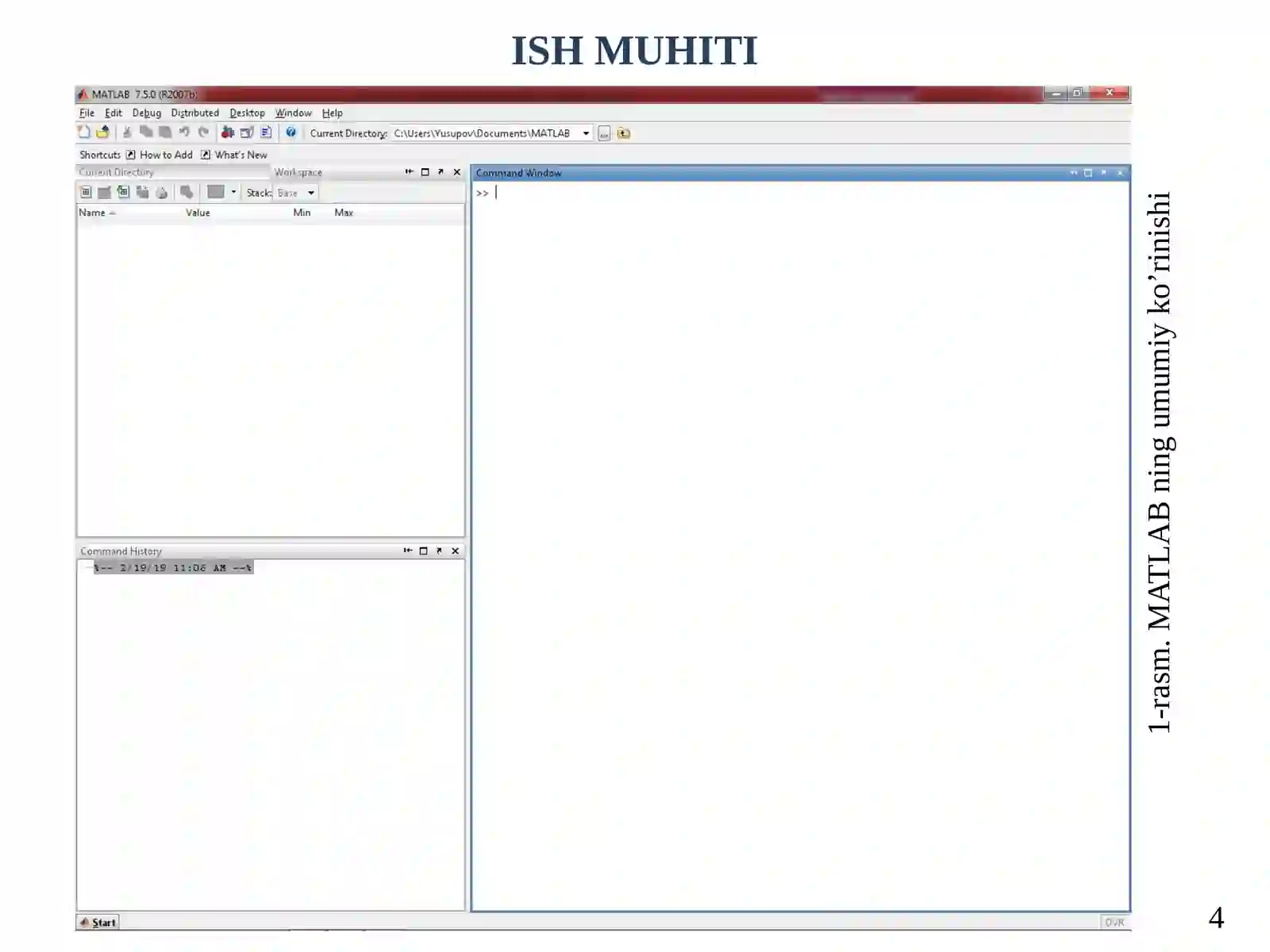The width and height of the screenshot is (1270, 952).
Task: Open the Profiler toolbar icon
Action: point(266,132)
